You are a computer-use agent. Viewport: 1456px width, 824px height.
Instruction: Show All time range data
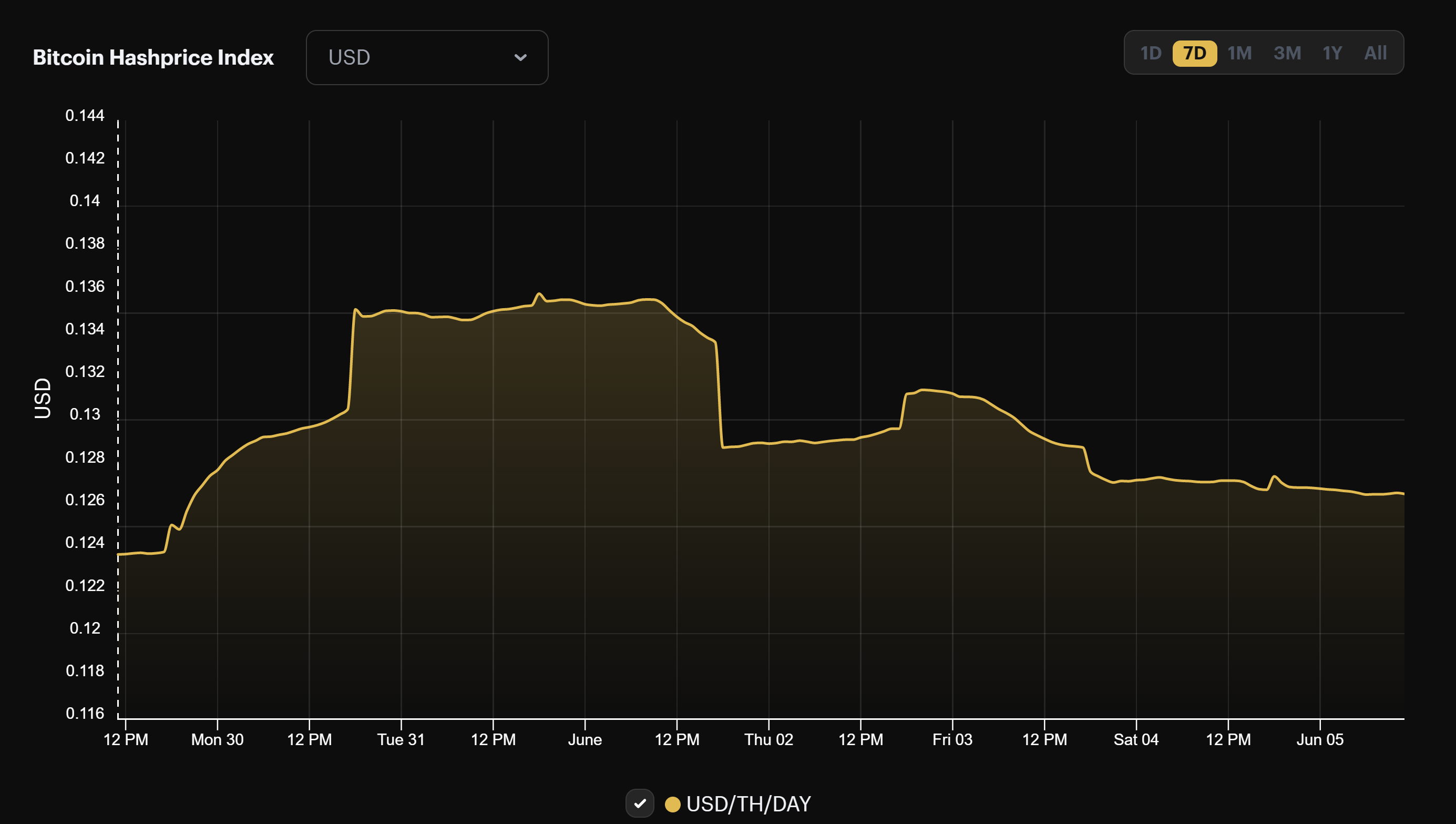coord(1375,53)
